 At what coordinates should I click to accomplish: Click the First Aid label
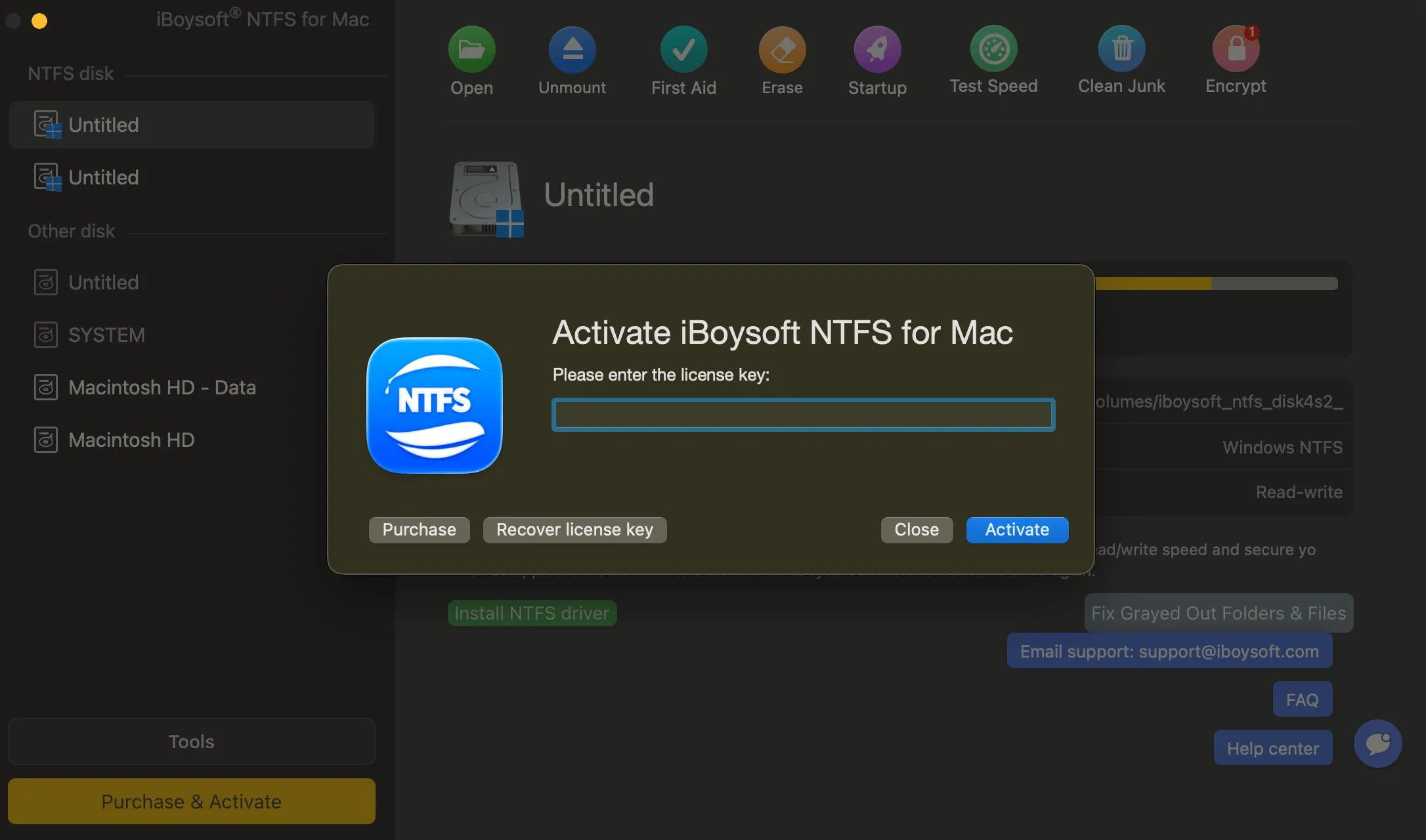(683, 88)
